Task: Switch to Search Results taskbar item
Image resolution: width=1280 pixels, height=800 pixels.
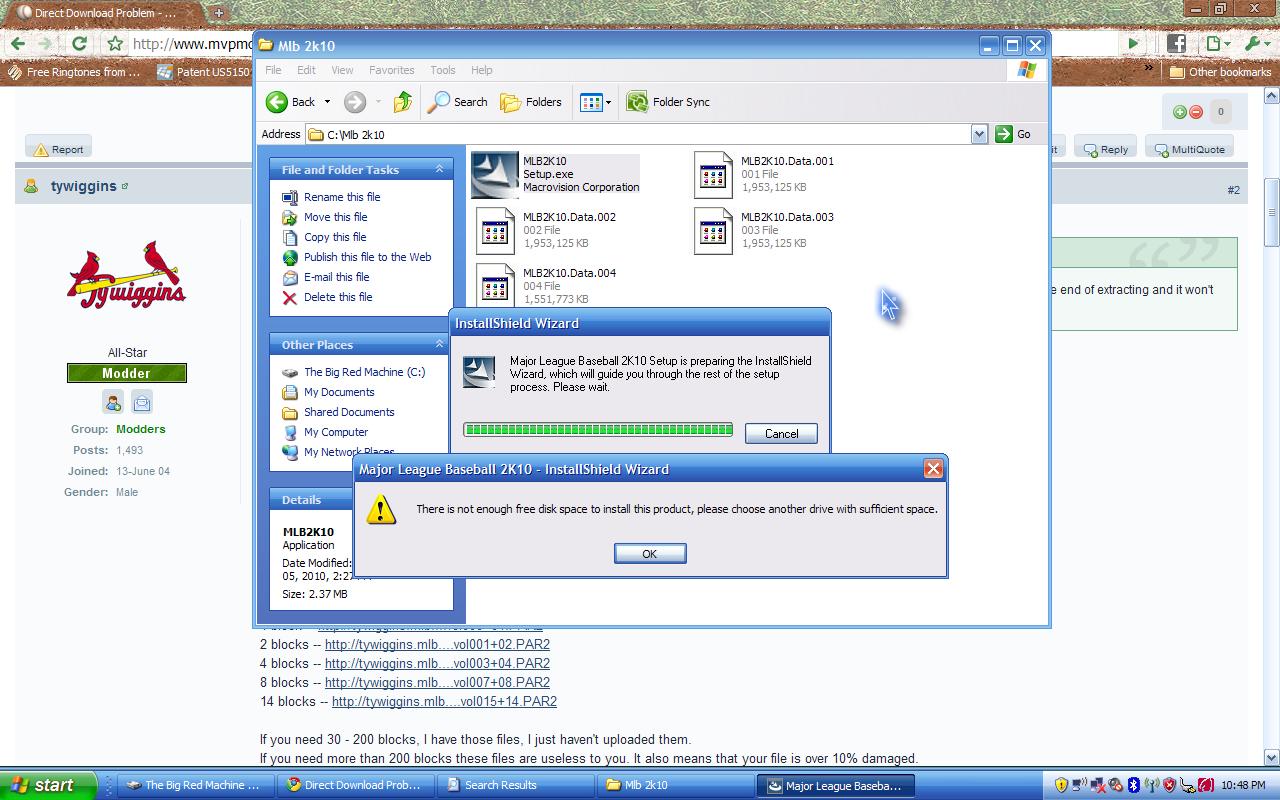Action: [x=516, y=785]
